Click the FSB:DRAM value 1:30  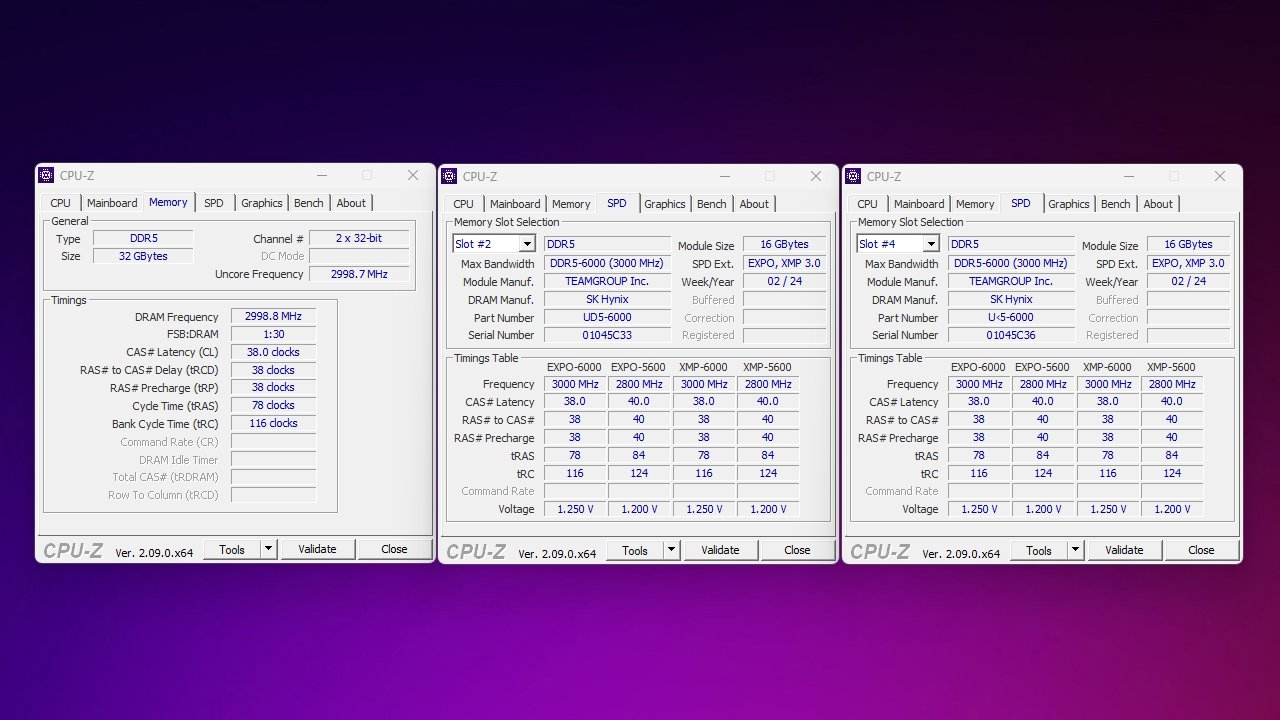tap(273, 334)
